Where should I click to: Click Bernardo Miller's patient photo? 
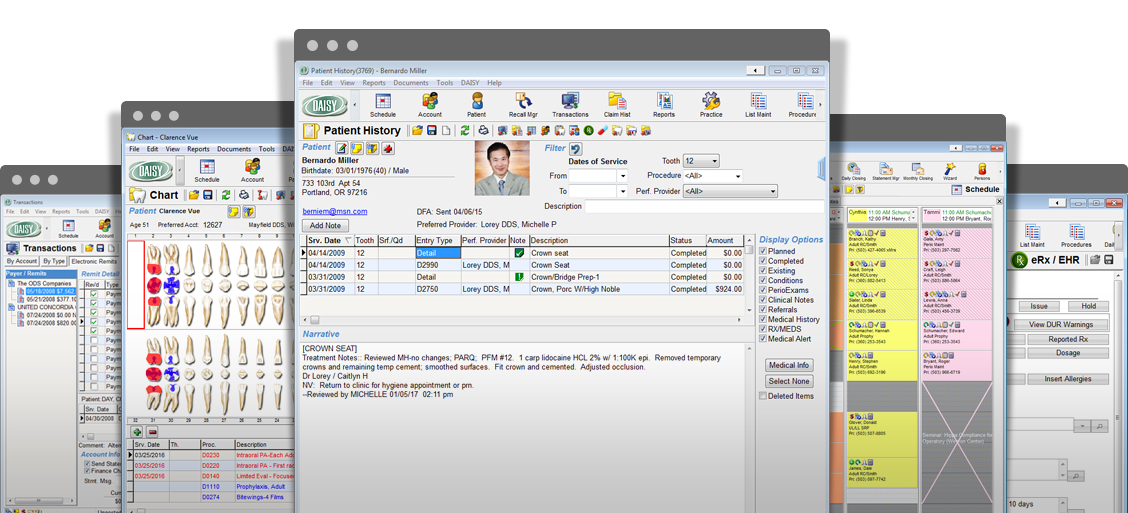click(502, 168)
